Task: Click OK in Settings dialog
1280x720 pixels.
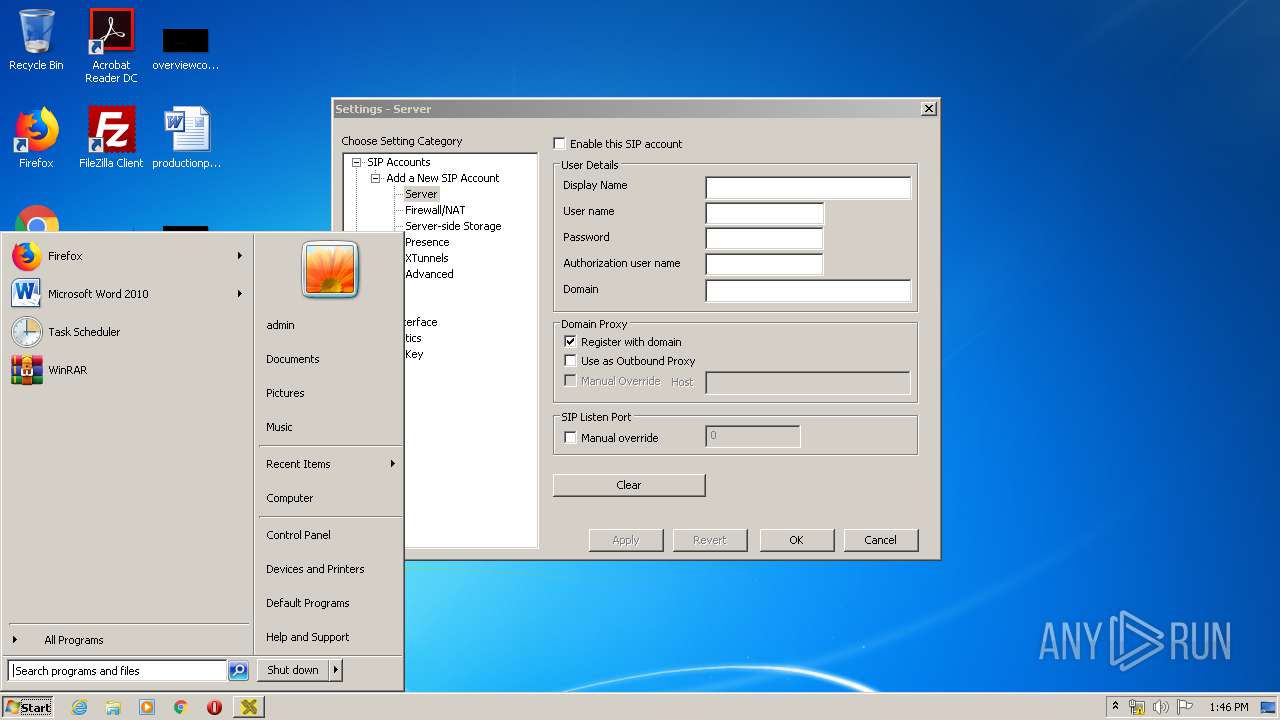Action: tap(796, 540)
